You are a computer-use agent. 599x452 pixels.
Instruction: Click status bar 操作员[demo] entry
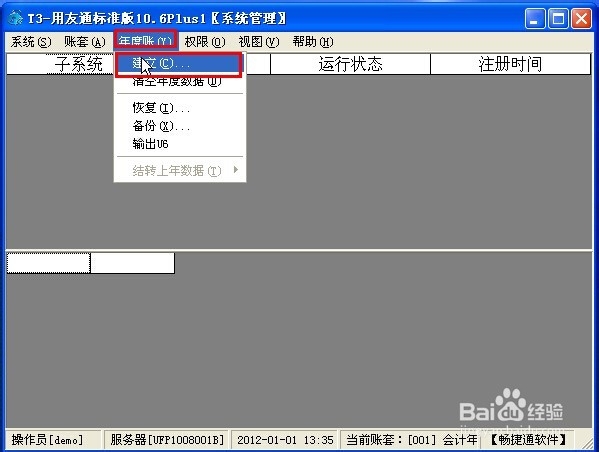[53, 440]
